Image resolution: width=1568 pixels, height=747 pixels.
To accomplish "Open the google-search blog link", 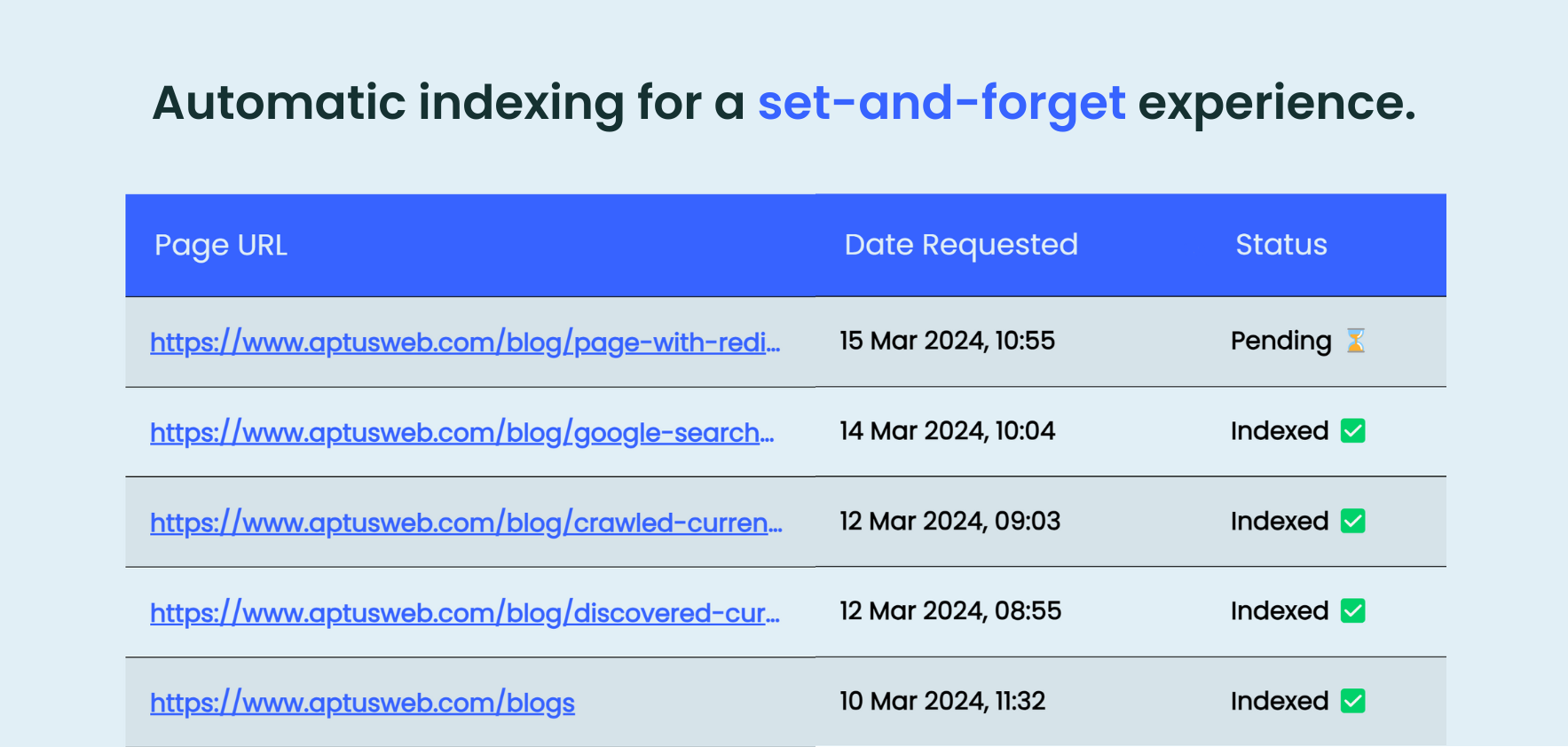I will (461, 433).
